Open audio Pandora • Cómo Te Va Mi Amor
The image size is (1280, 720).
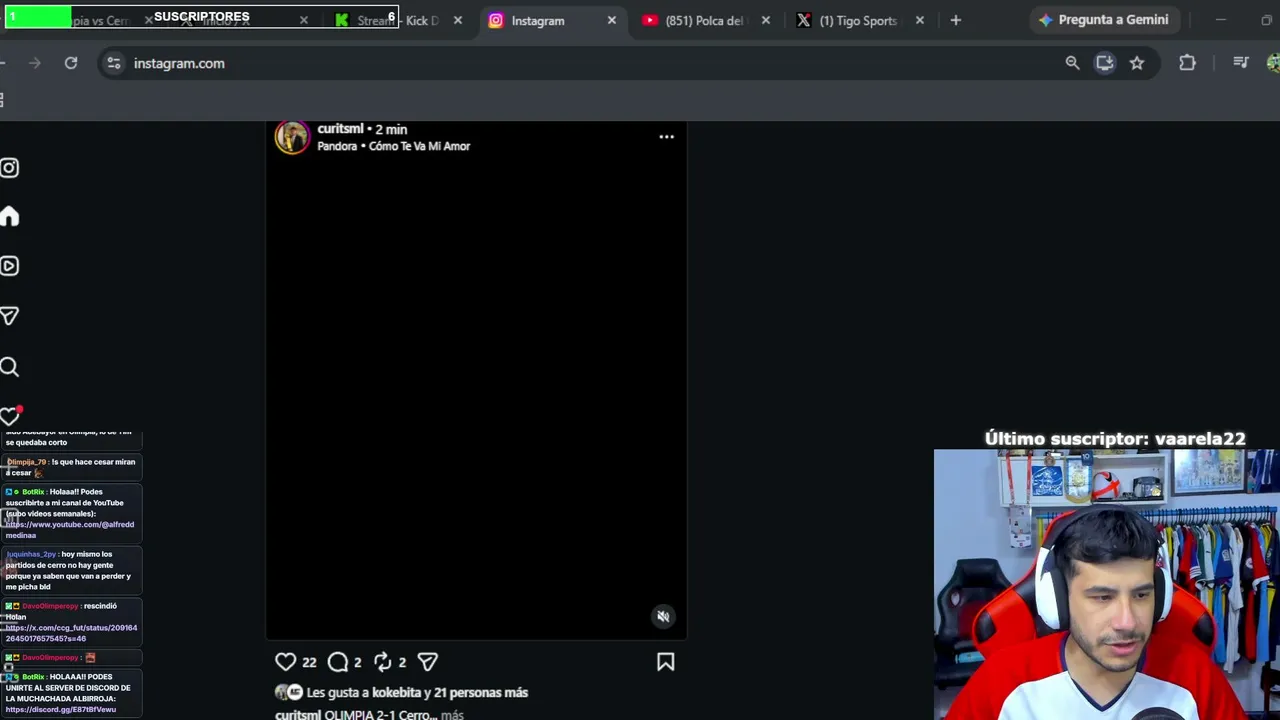pos(393,146)
